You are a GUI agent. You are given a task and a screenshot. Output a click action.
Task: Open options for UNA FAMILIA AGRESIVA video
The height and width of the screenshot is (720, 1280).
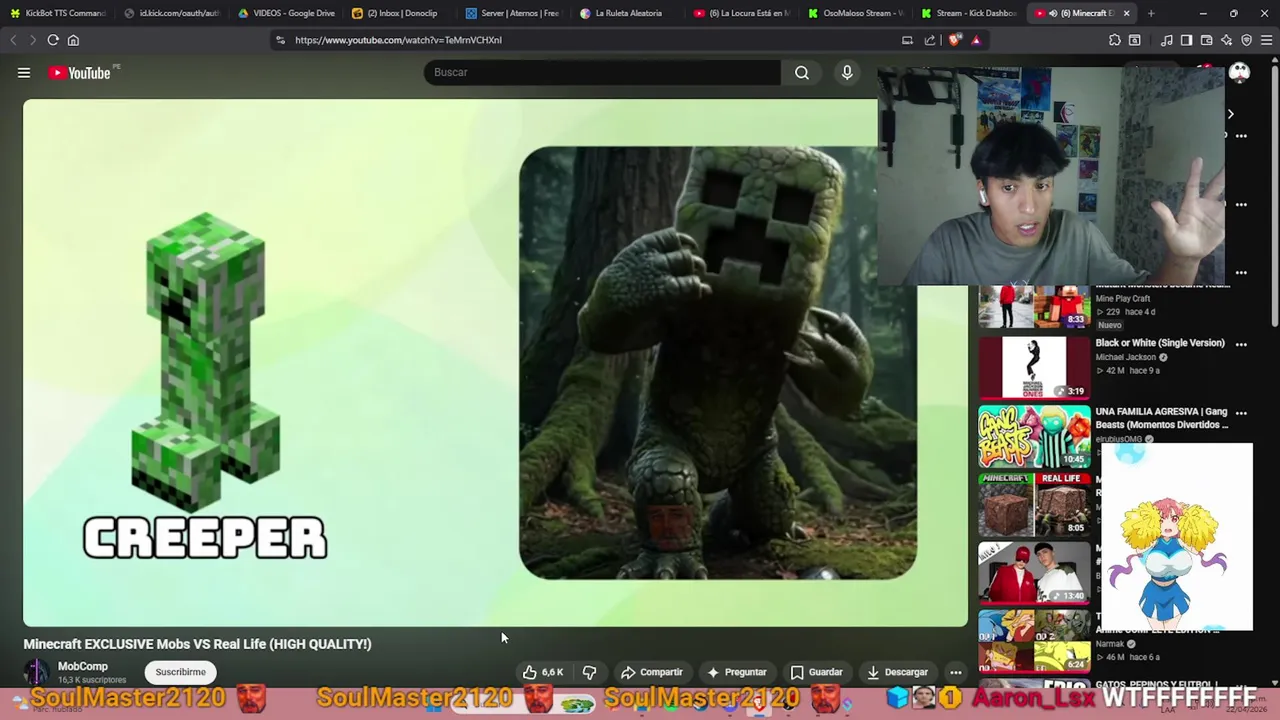pos(1241,412)
